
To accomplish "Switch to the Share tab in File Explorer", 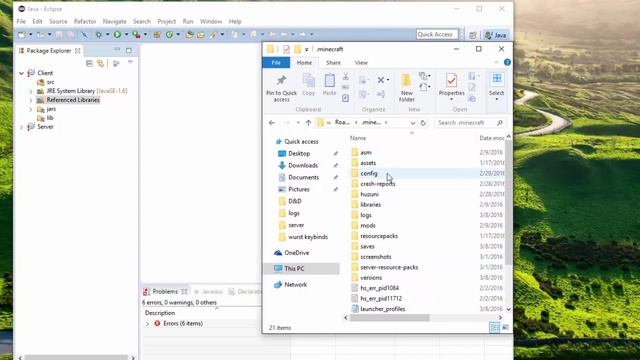I will [x=333, y=63].
